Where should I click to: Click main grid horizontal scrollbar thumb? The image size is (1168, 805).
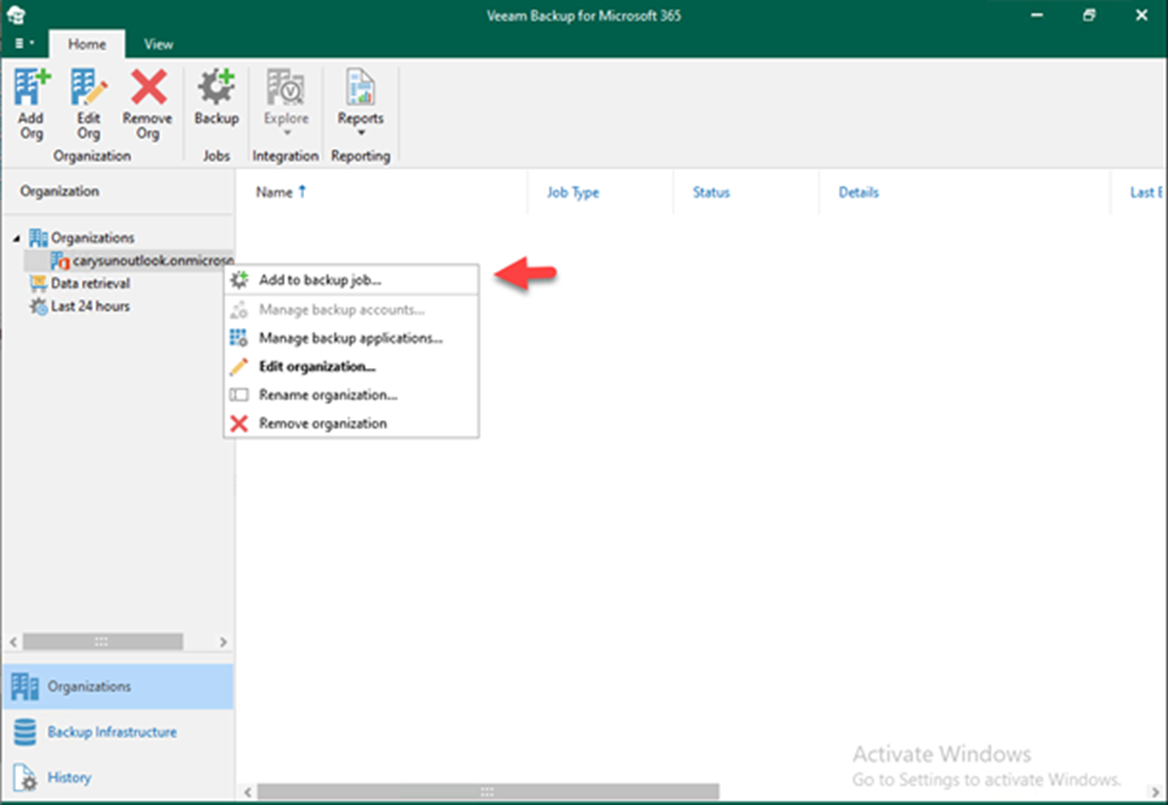(x=488, y=792)
